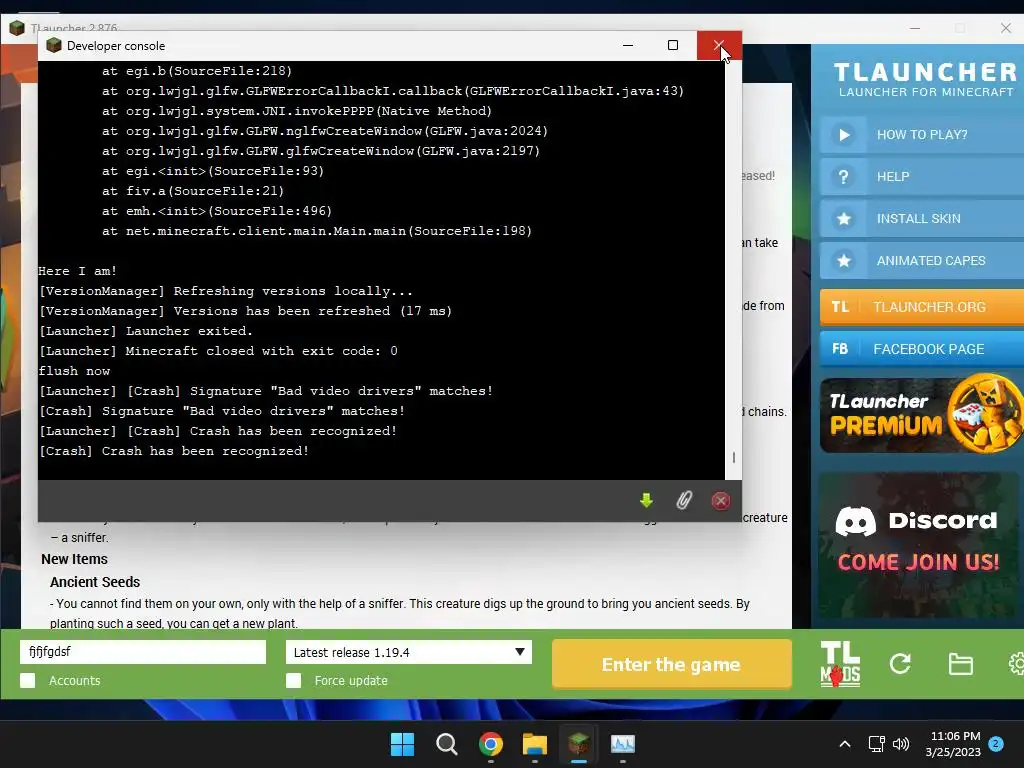The width and height of the screenshot is (1024, 768).
Task: Click the refresh arrow icon in launcher bar
Action: (x=900, y=664)
